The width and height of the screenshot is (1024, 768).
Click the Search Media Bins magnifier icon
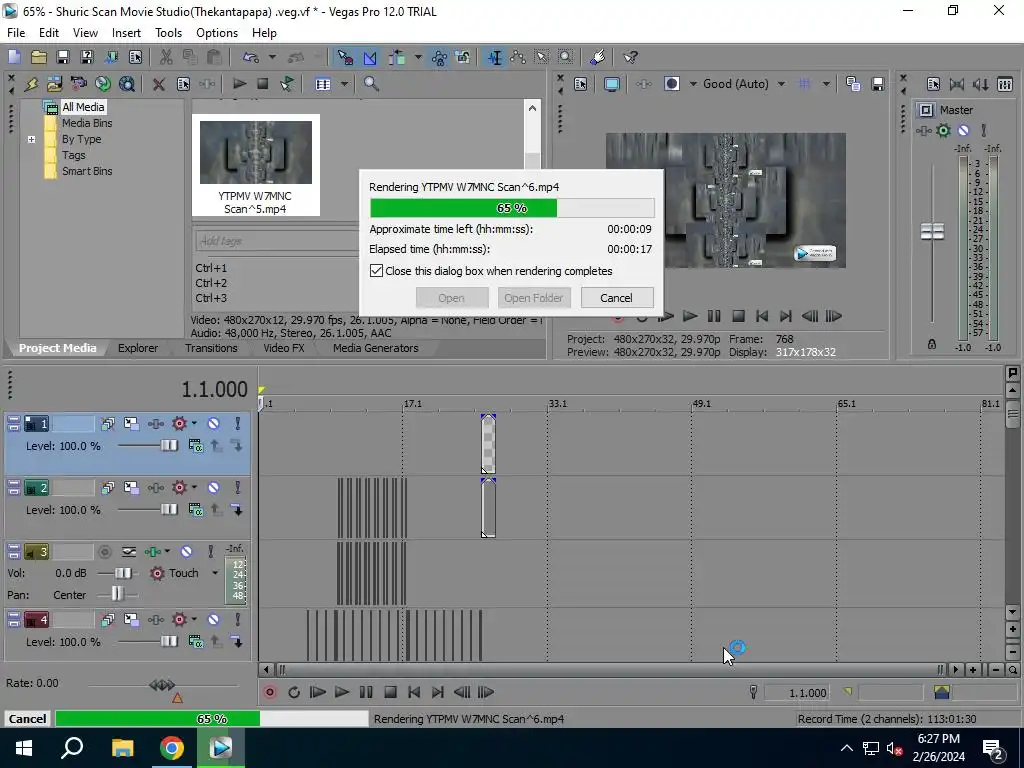371,84
